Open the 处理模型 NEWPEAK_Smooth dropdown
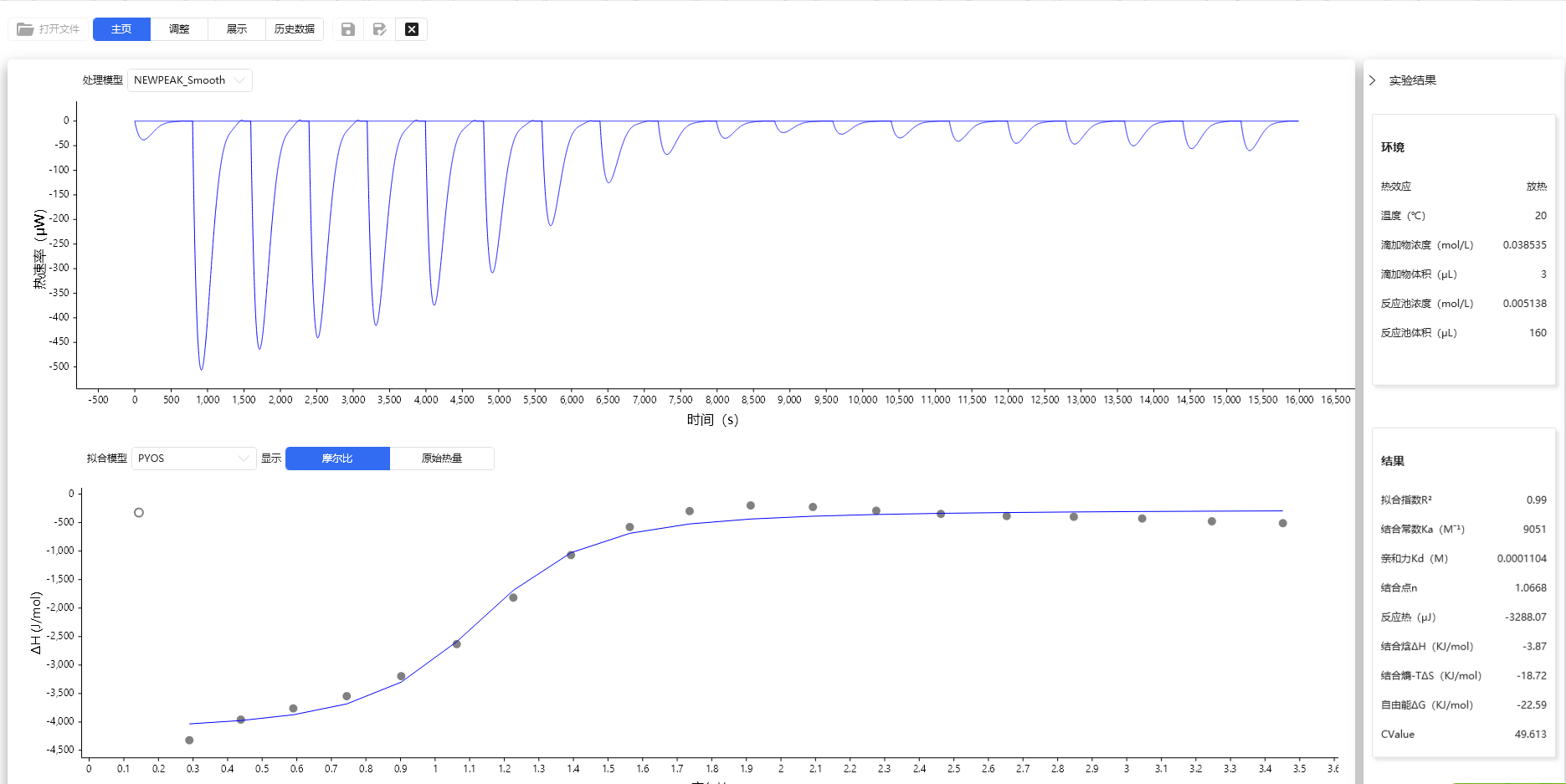The image size is (1566, 784). (x=190, y=80)
